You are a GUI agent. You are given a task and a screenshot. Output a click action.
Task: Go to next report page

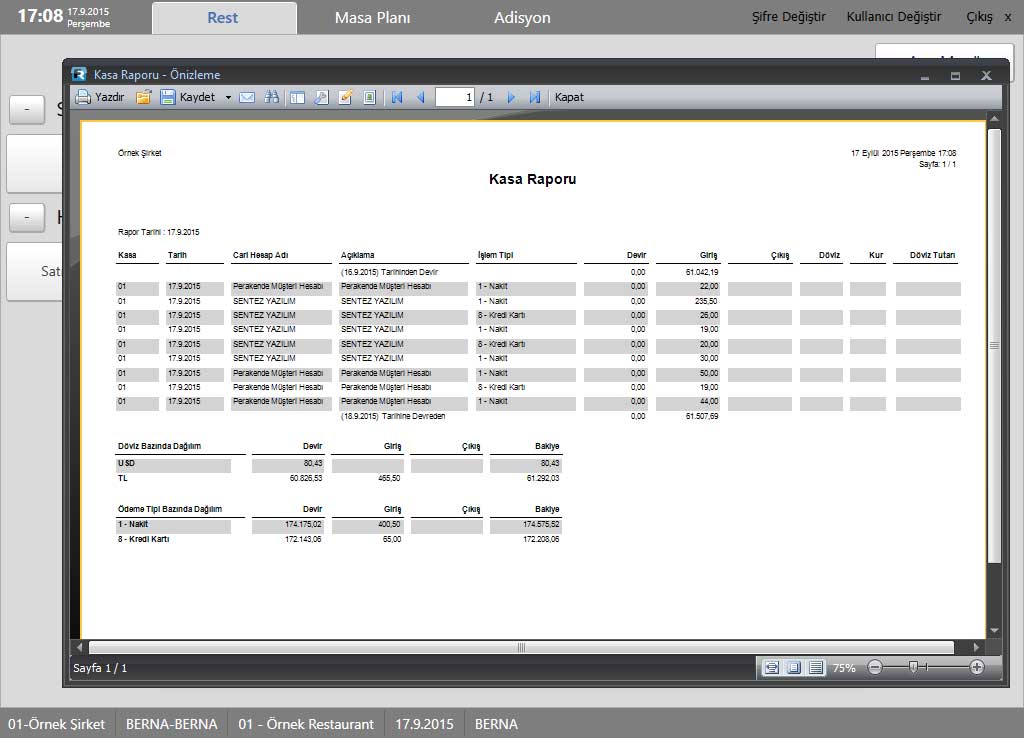pos(511,97)
